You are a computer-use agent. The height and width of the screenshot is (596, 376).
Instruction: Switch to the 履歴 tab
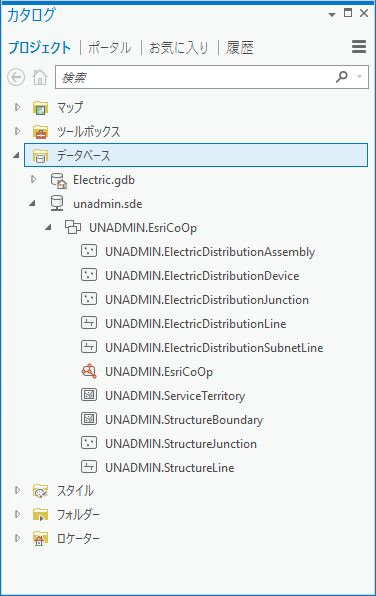point(240,48)
